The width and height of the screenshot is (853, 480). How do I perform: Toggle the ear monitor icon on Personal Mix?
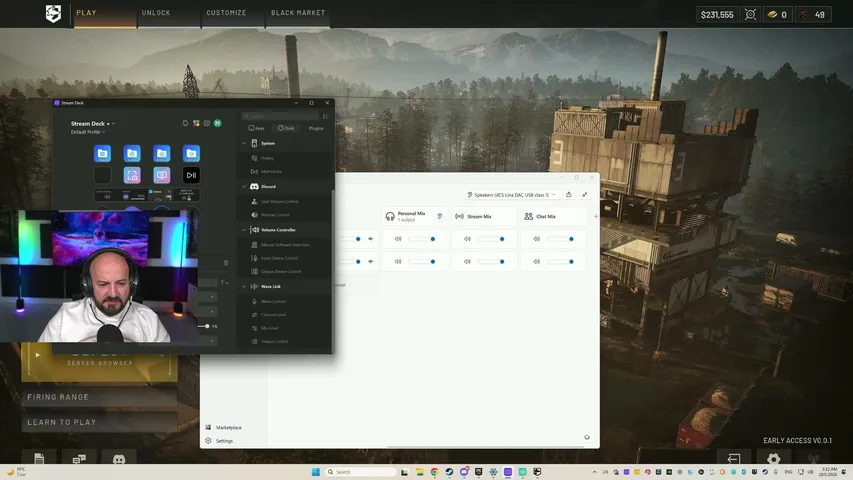coord(440,216)
